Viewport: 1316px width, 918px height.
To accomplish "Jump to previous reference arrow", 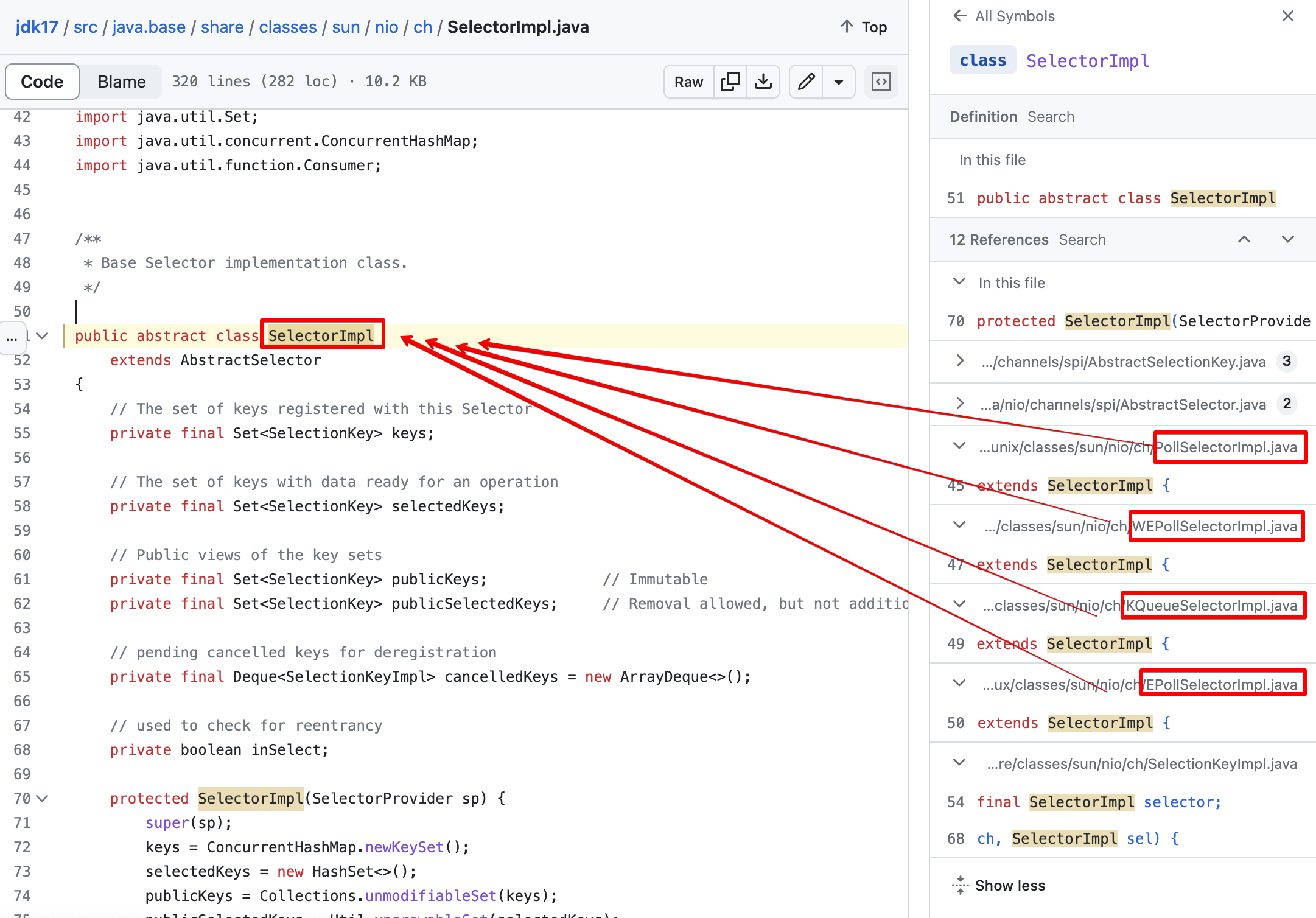I will pyautogui.click(x=1244, y=239).
